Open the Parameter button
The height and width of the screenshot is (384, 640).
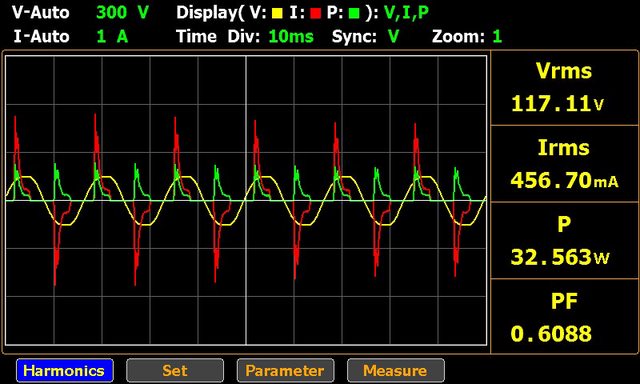click(285, 371)
